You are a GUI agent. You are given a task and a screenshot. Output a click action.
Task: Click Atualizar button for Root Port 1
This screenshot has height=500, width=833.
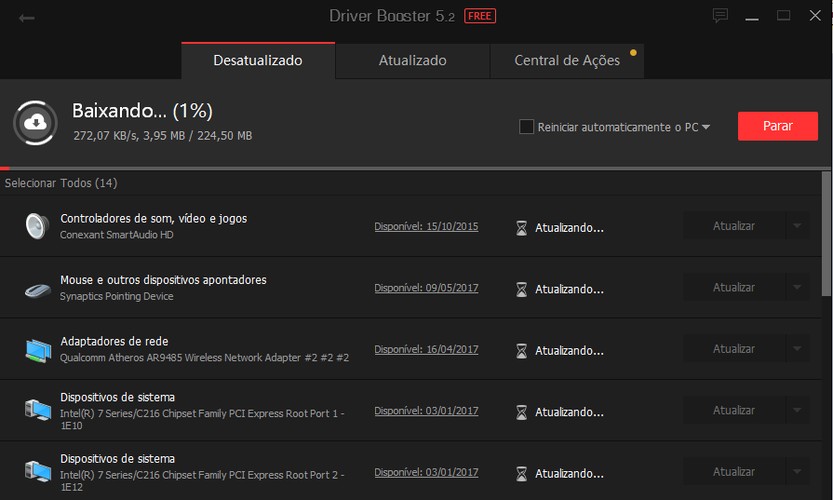click(734, 410)
